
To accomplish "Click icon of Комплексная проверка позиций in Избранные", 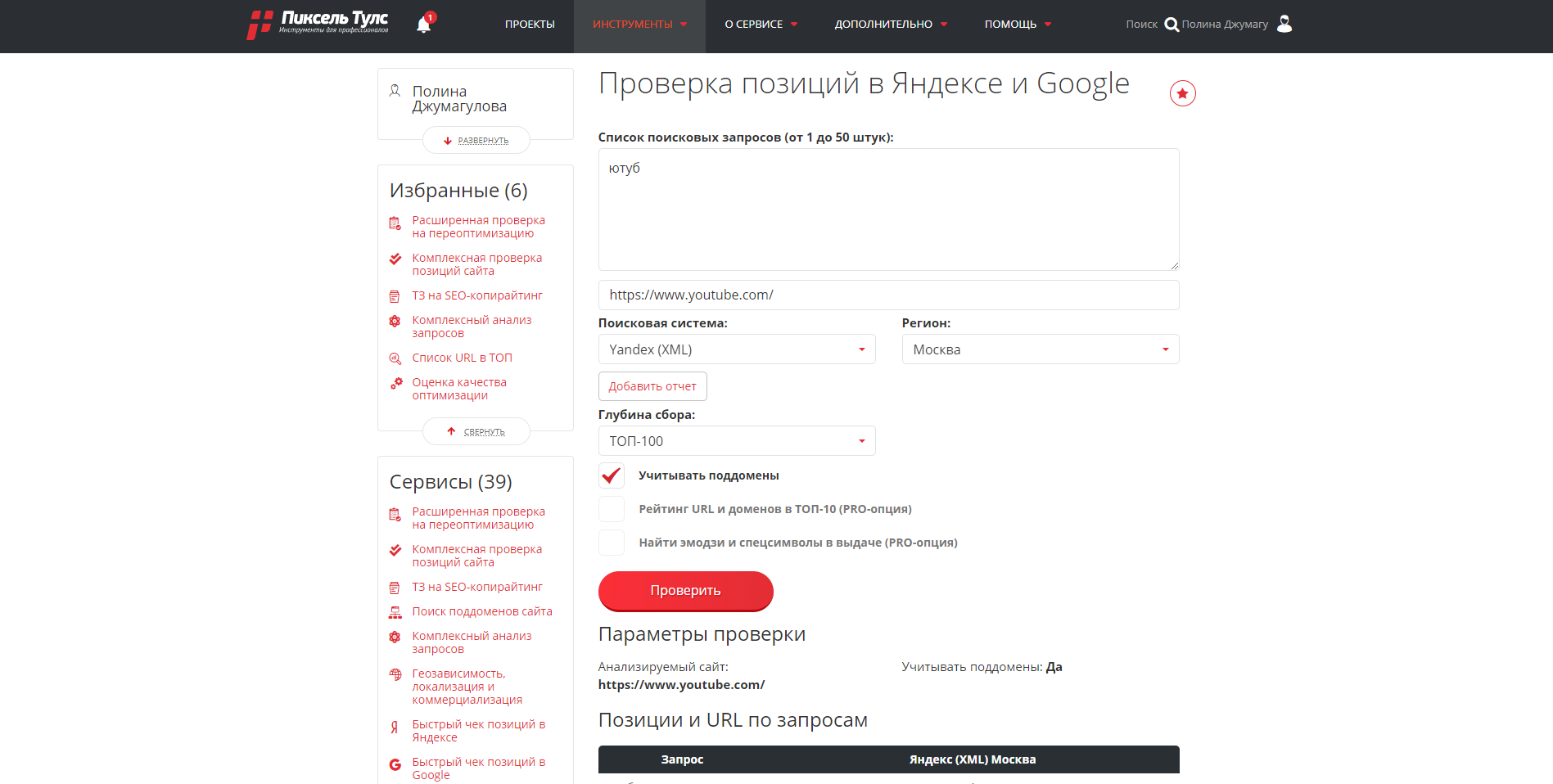I will (395, 259).
